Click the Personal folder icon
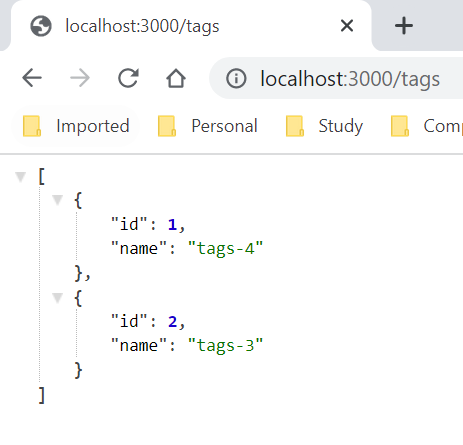Screen dimensions: 463x445 tap(167, 126)
